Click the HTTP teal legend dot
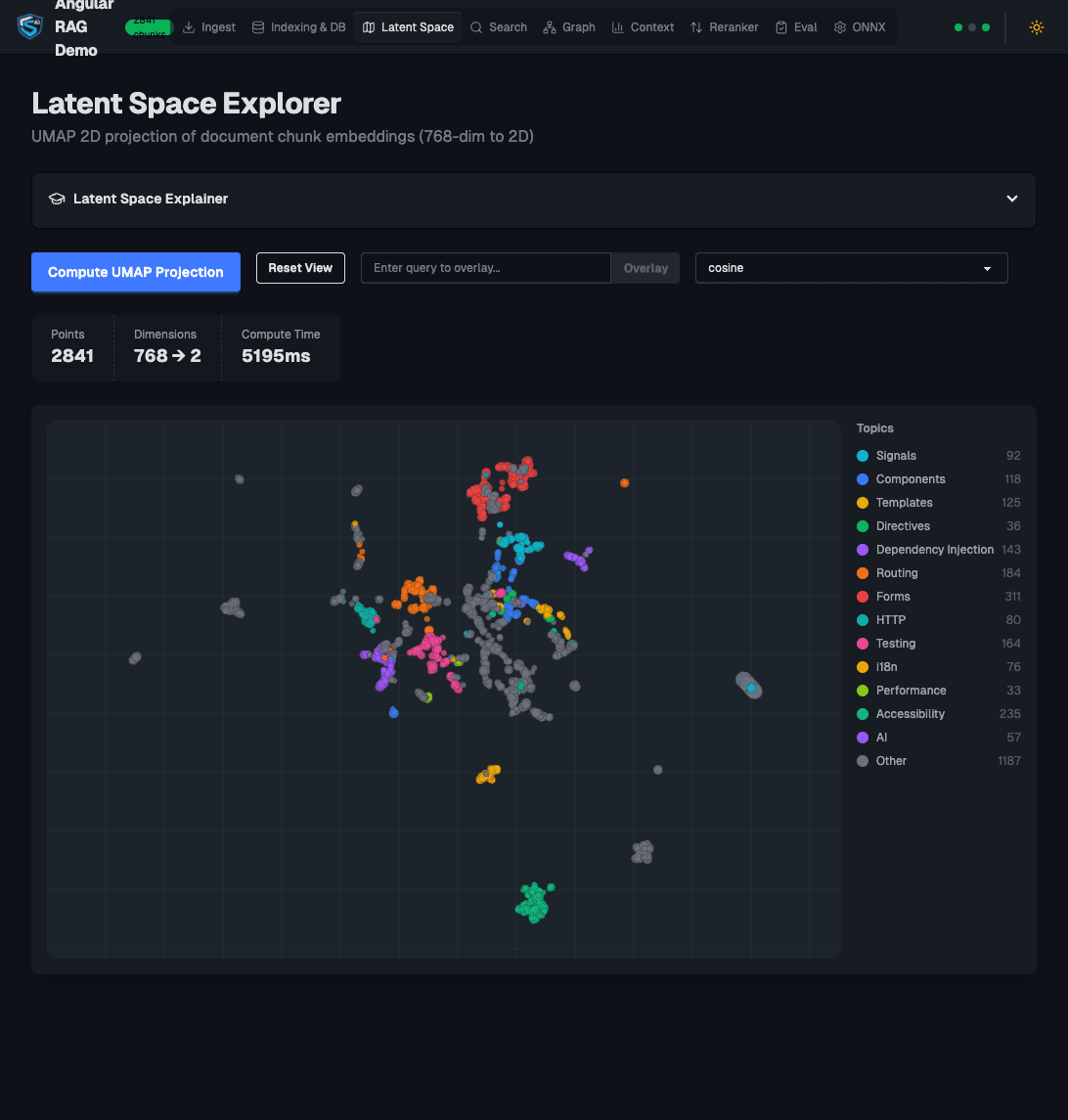This screenshot has height=1120, width=1068. coord(863,620)
